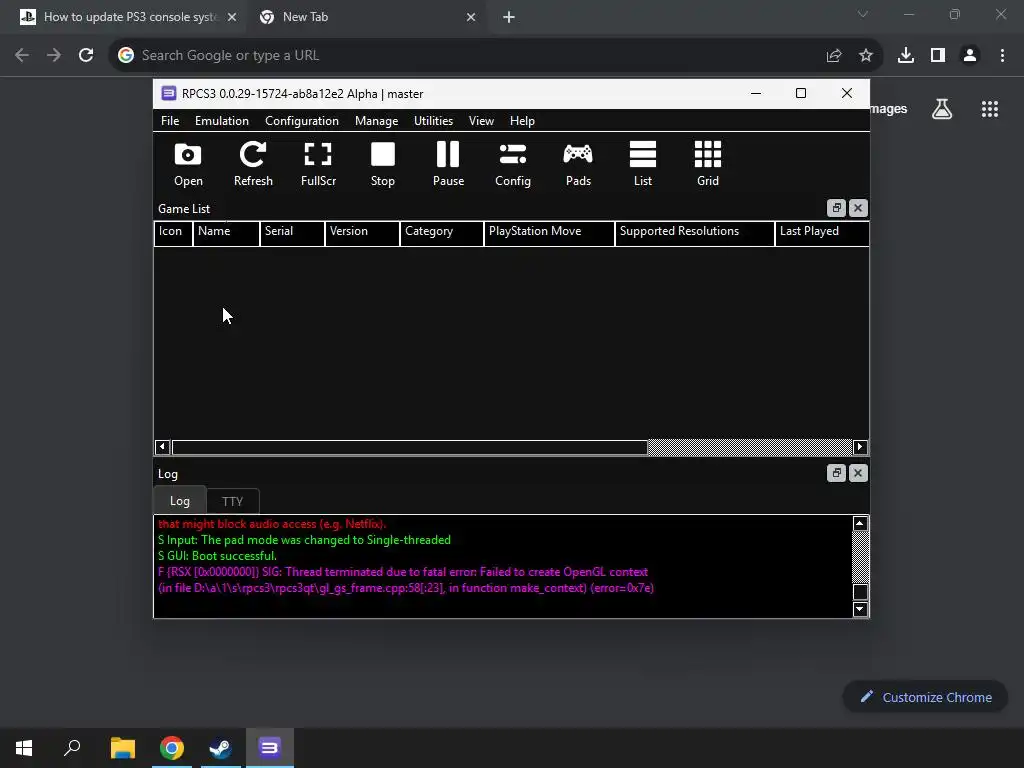1024x768 pixels.
Task: Open File Explorer from the taskbar
Action: click(122, 748)
